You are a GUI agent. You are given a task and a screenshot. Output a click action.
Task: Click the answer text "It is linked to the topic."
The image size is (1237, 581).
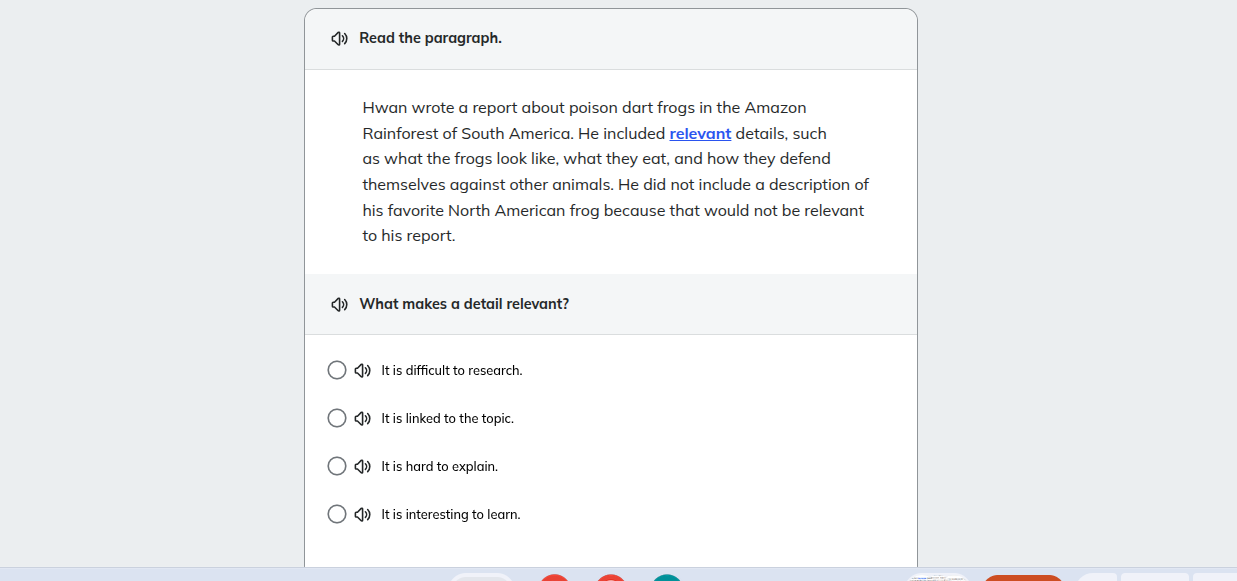(x=447, y=419)
